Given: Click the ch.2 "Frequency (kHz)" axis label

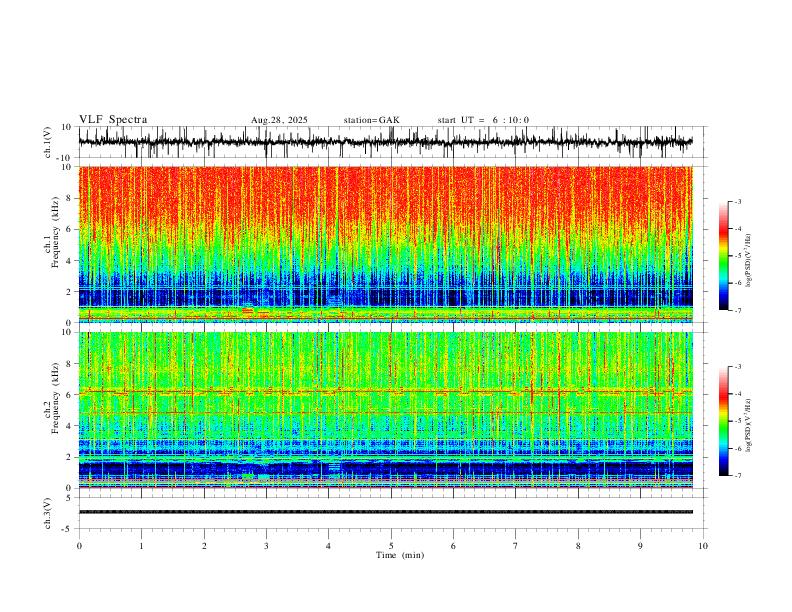Looking at the screenshot, I should tap(55, 398).
